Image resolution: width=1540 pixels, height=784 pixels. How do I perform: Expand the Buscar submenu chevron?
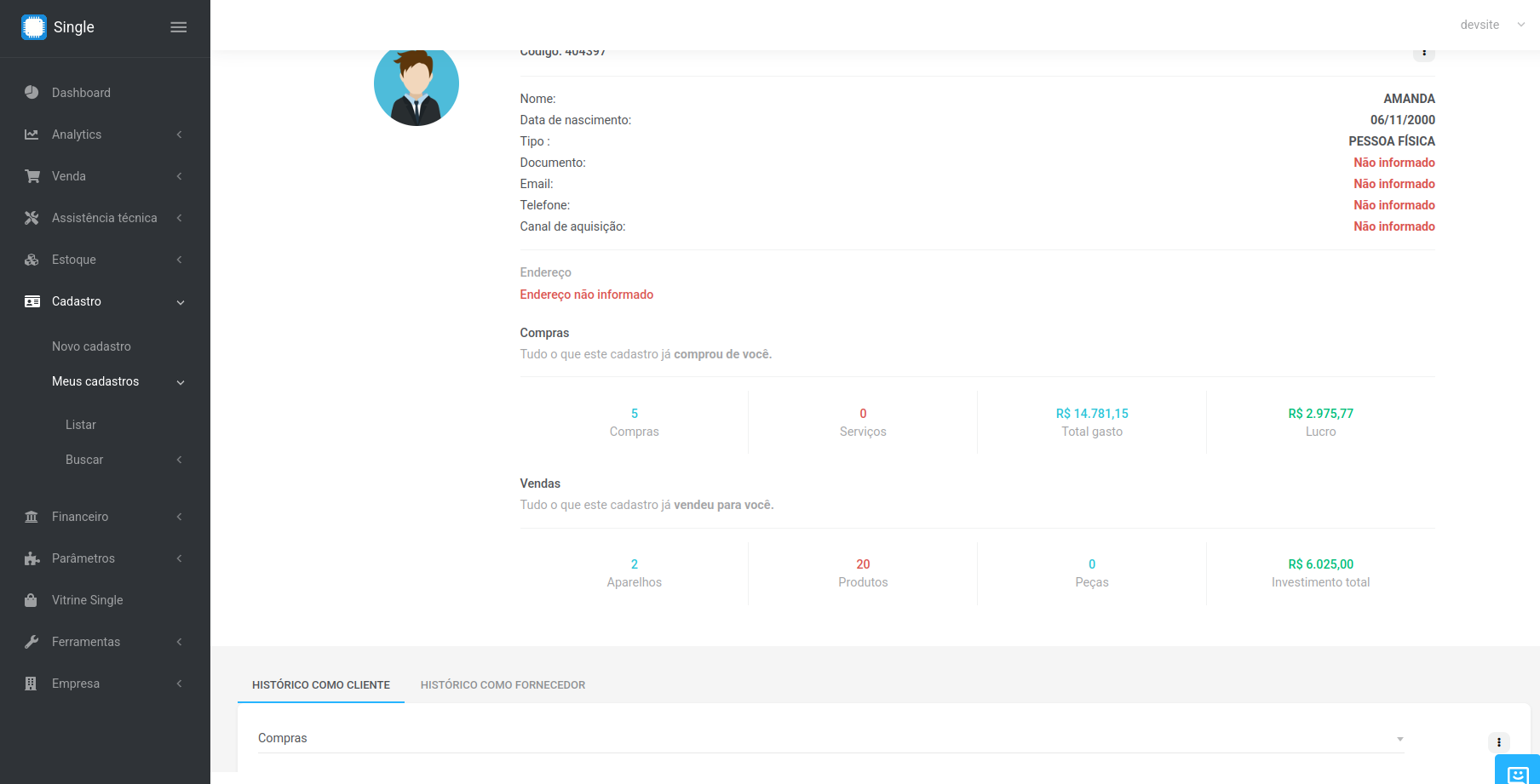[180, 460]
